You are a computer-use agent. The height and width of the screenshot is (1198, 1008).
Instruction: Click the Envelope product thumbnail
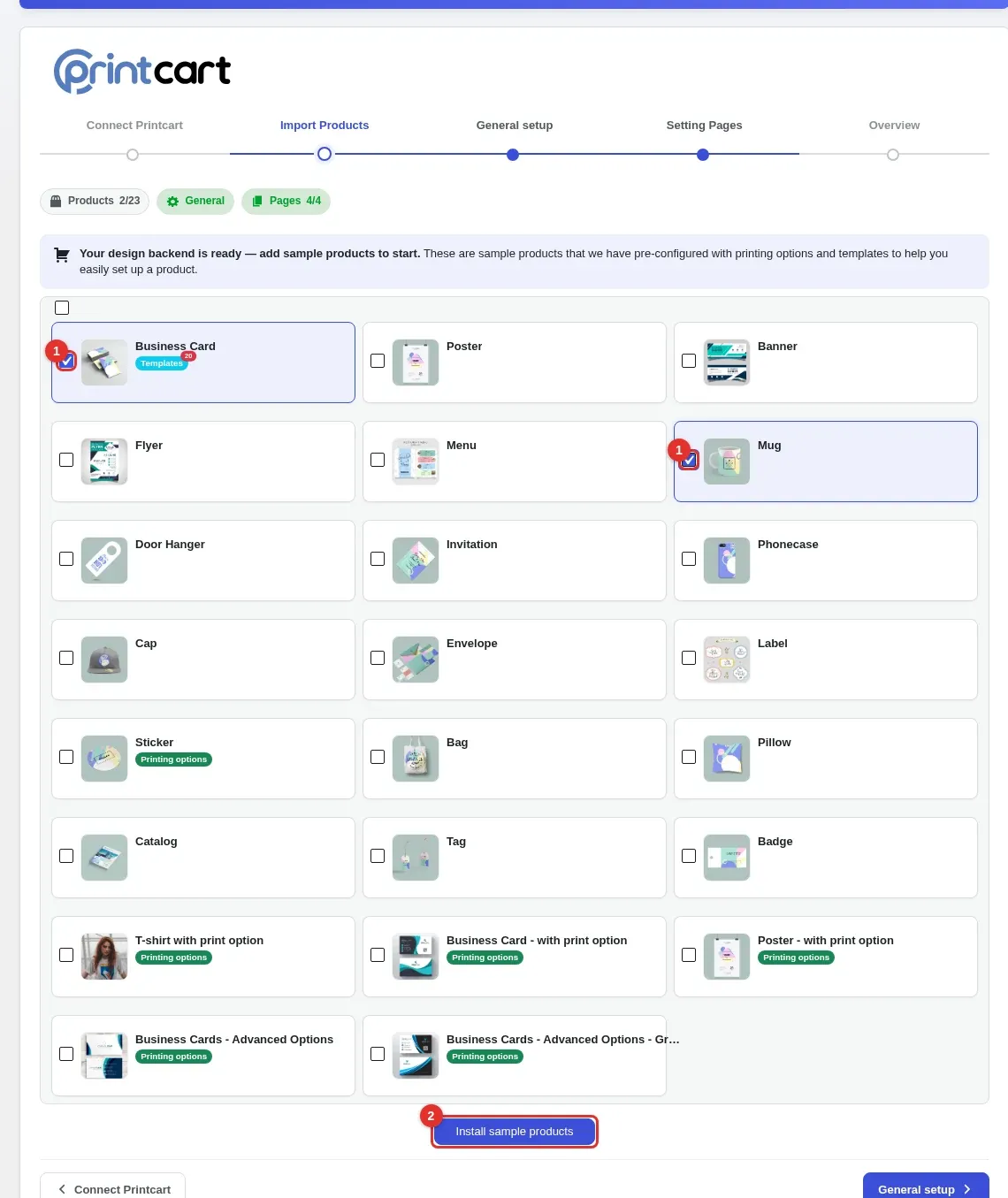pos(416,660)
